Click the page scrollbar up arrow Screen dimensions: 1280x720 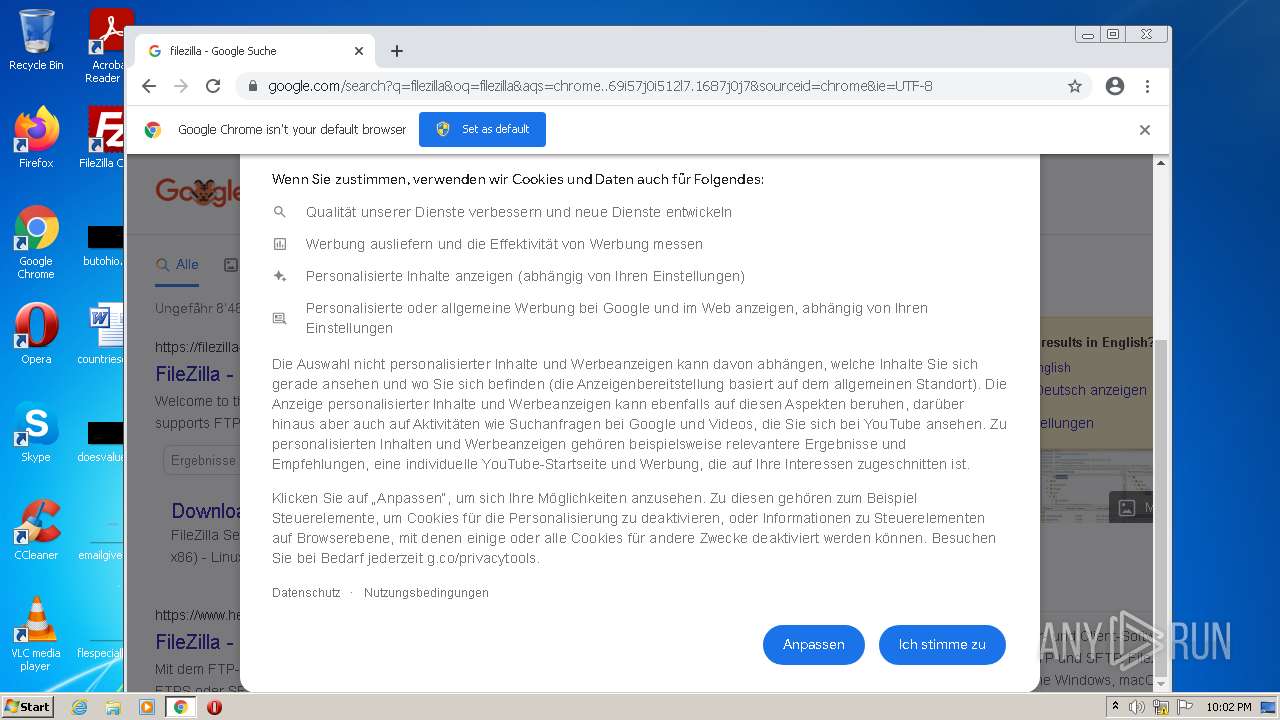coord(1161,162)
